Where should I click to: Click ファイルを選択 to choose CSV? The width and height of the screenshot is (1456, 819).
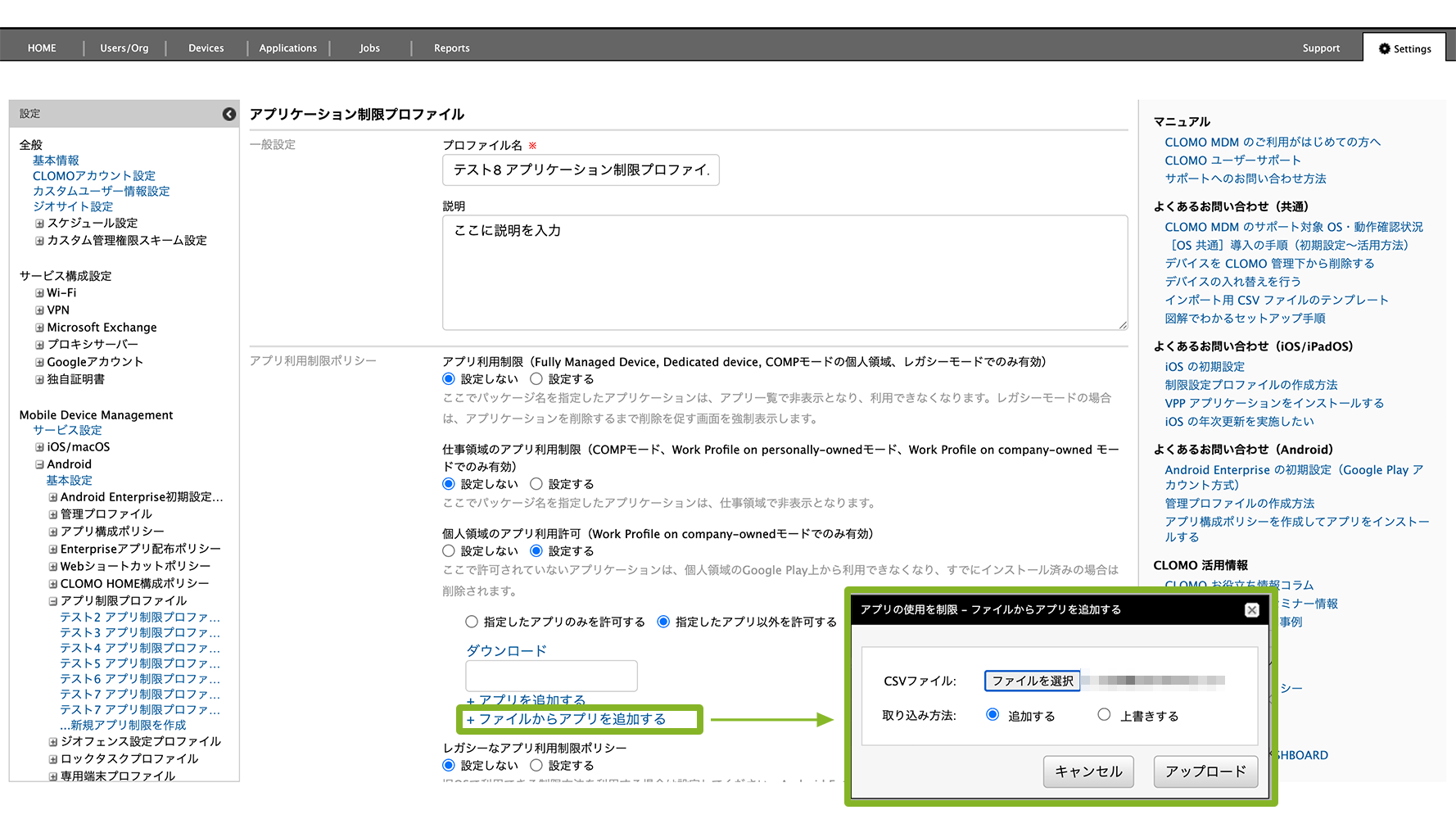1032,681
